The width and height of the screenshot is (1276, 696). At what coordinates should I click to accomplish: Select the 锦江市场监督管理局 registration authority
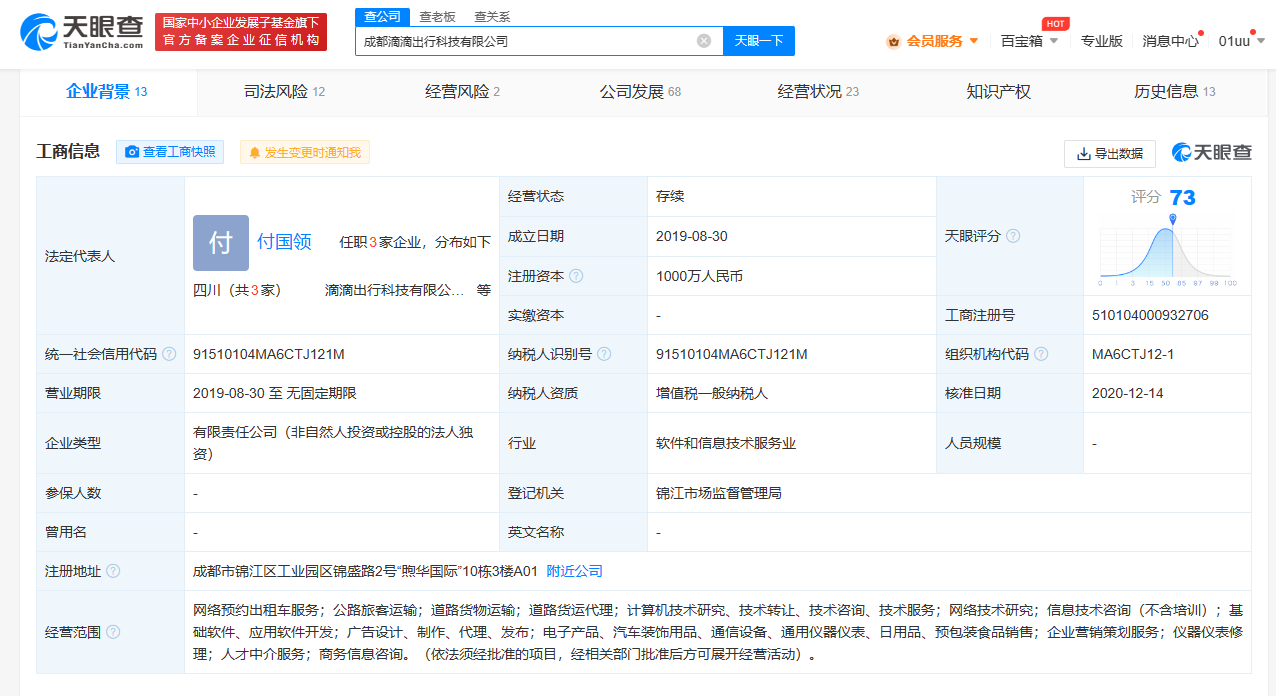pyautogui.click(x=719, y=493)
